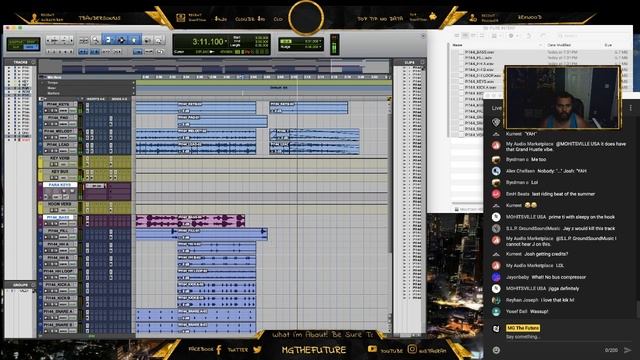
Task: Select the PARA KEYS track name
Action: 60,185
